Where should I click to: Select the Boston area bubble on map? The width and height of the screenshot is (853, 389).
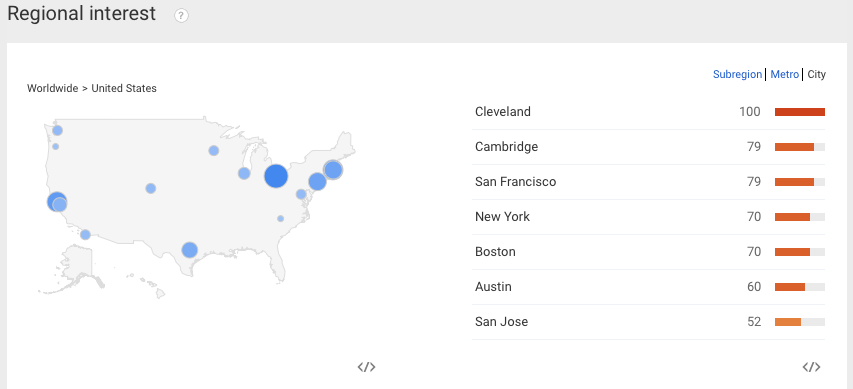(x=333, y=170)
